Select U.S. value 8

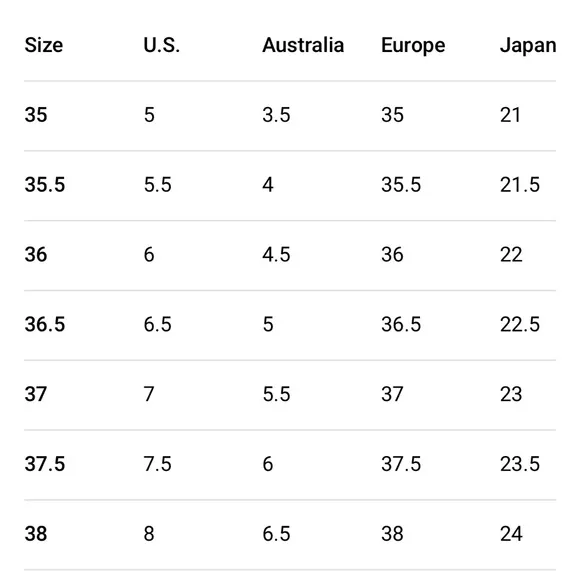tap(149, 534)
